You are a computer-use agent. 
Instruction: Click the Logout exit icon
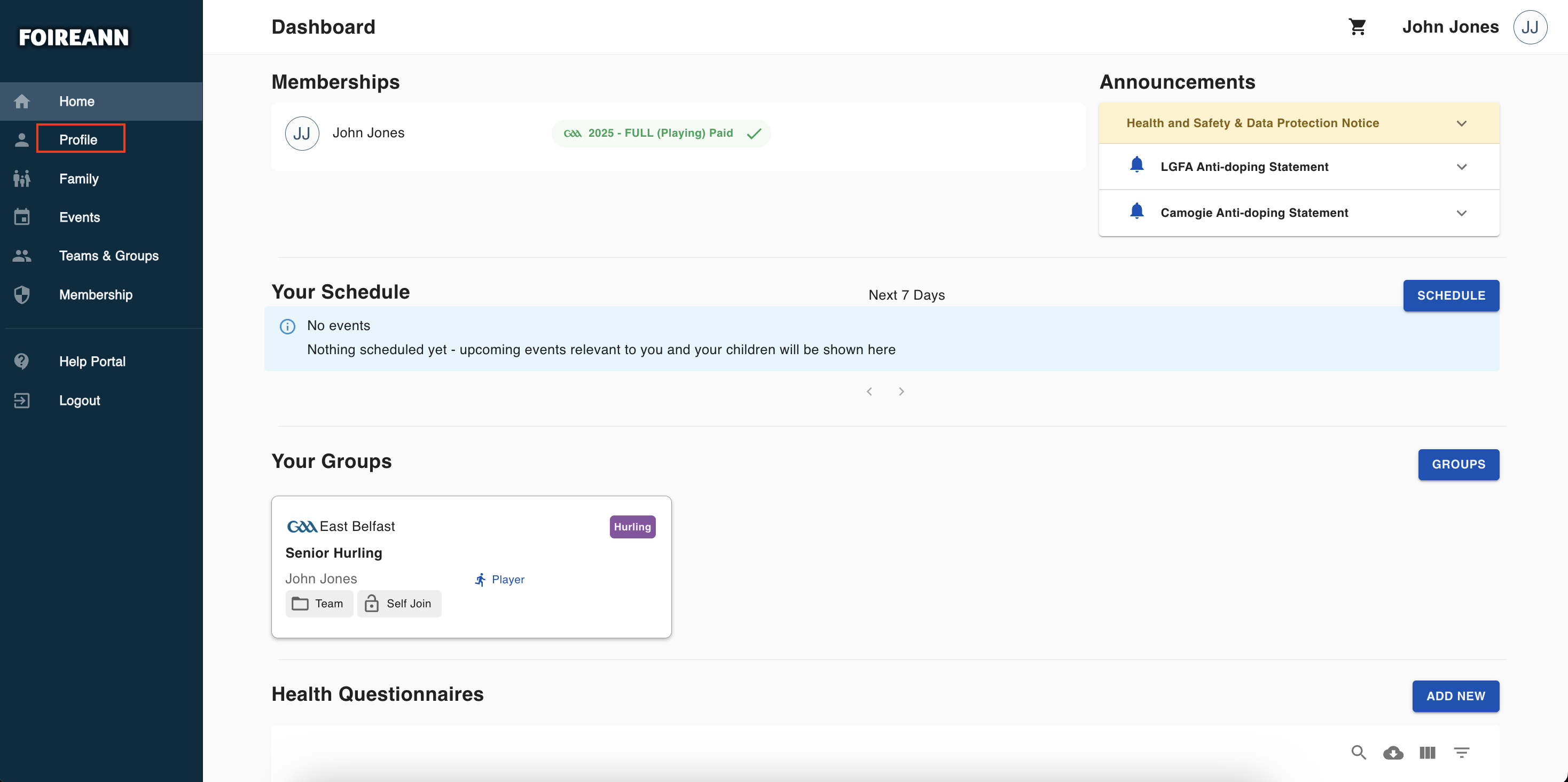click(x=22, y=400)
